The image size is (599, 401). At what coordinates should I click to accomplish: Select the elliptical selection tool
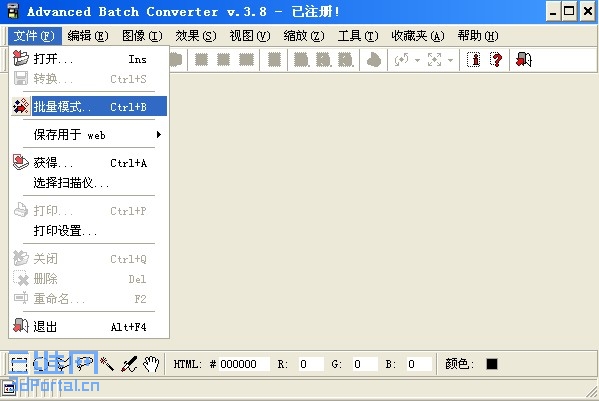(x=41, y=364)
